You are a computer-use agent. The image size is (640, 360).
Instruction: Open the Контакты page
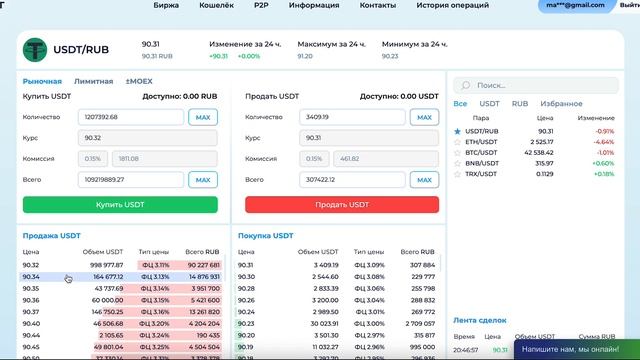click(378, 5)
